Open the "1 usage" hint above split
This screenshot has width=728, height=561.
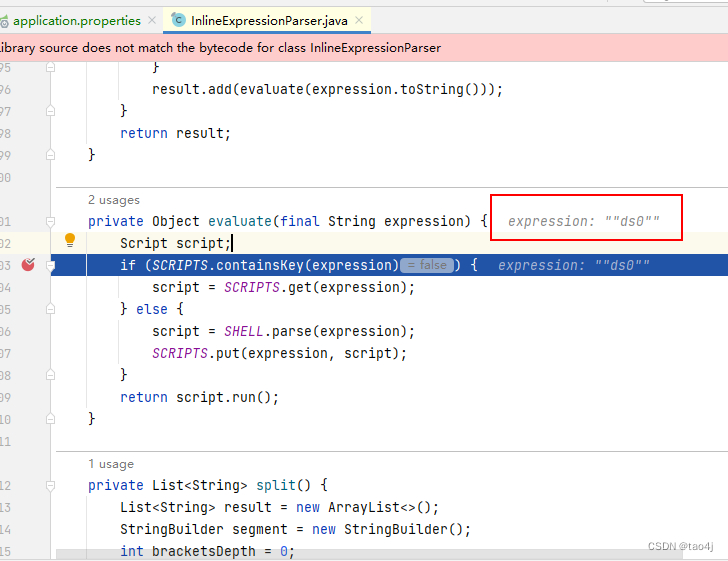(111, 464)
